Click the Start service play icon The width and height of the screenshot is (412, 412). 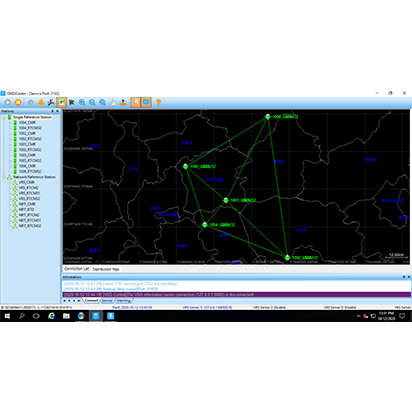click(x=8, y=102)
